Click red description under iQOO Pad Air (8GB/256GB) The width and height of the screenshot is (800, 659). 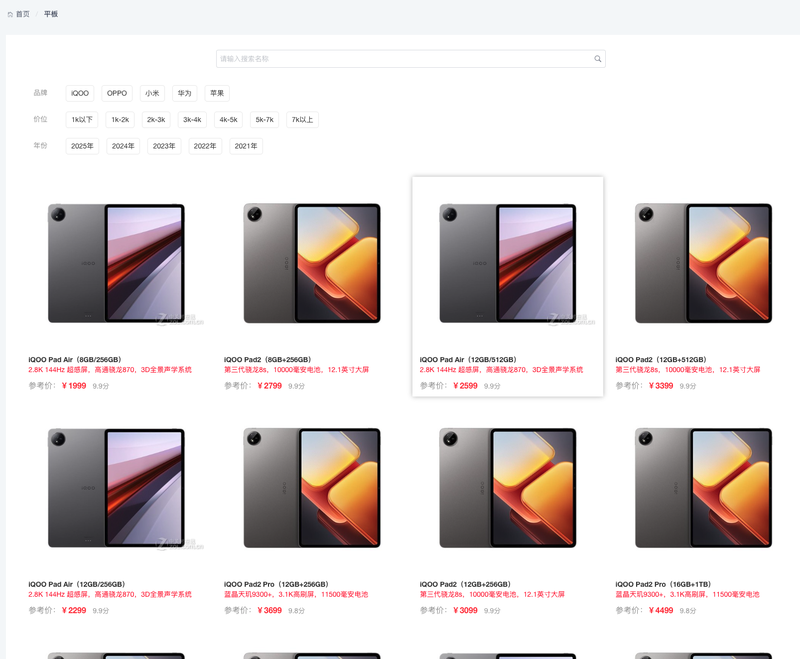click(110, 370)
